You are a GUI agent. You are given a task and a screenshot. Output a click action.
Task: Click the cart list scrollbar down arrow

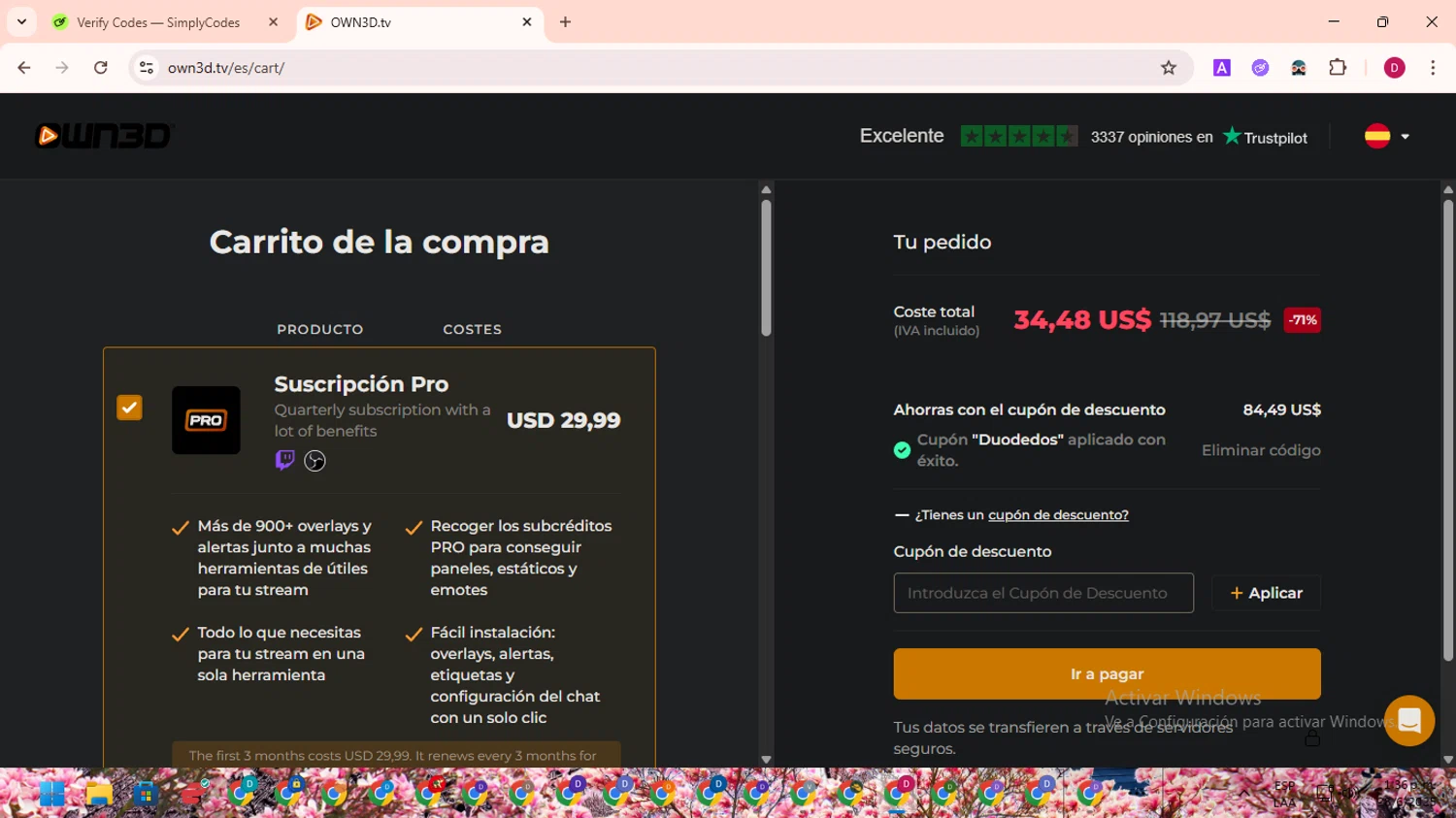[x=766, y=760]
